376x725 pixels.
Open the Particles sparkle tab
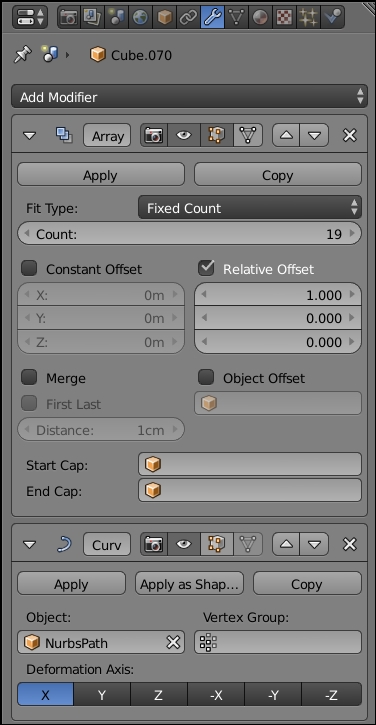tap(308, 17)
